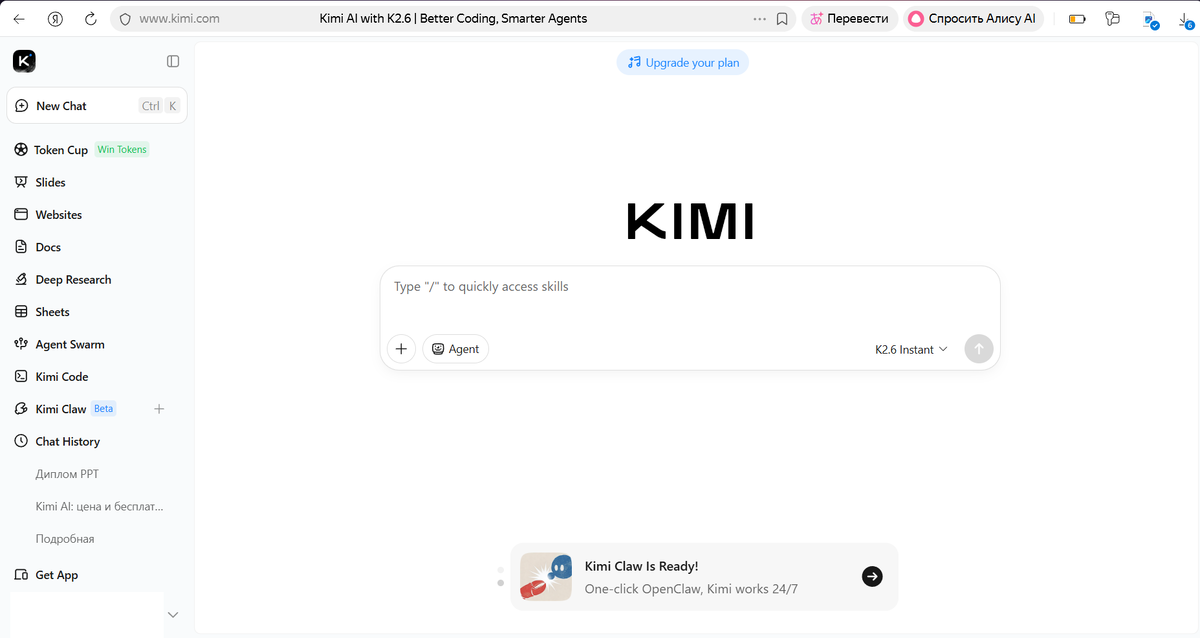Click the Yandex Я browser button

[x=56, y=18]
